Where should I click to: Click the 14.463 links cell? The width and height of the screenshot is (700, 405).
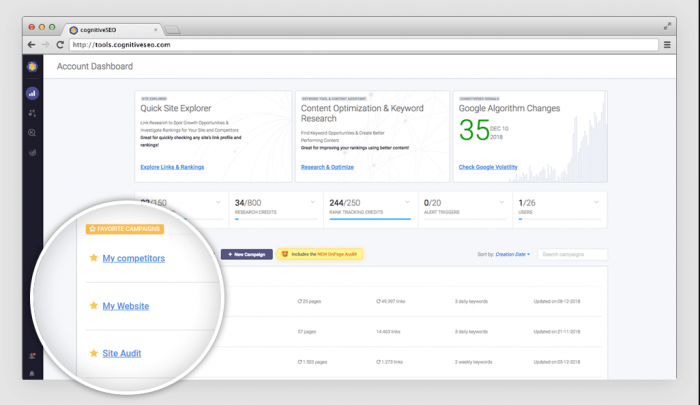[388, 332]
